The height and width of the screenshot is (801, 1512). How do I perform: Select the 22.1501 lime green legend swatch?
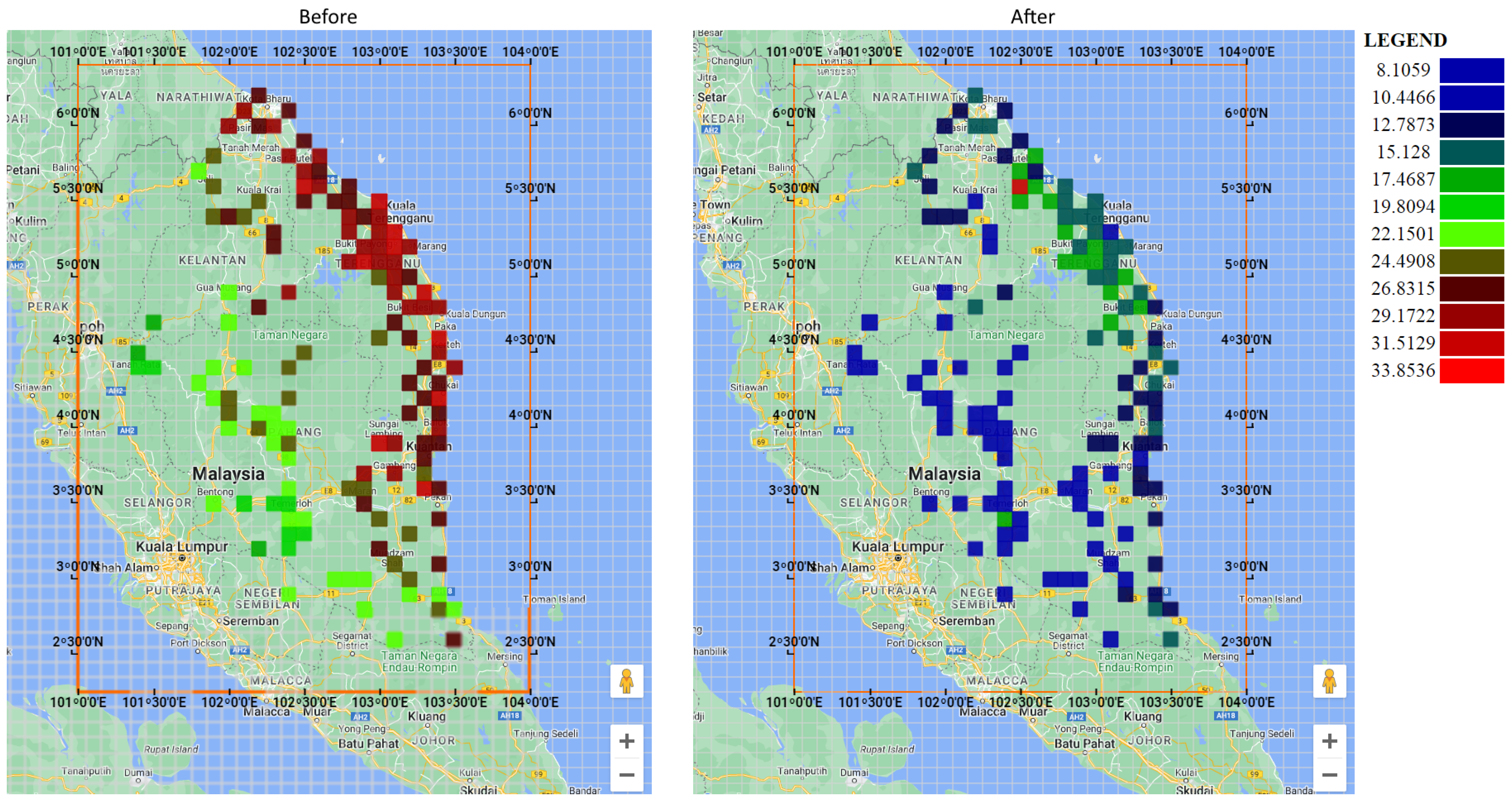tap(1471, 234)
